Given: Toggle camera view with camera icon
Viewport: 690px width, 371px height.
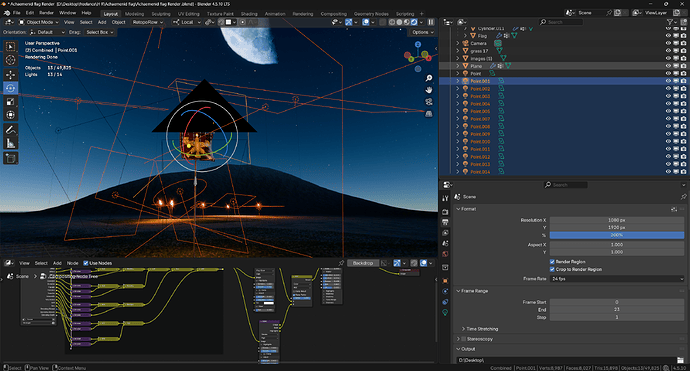Looking at the screenshot, I should coord(429,102).
